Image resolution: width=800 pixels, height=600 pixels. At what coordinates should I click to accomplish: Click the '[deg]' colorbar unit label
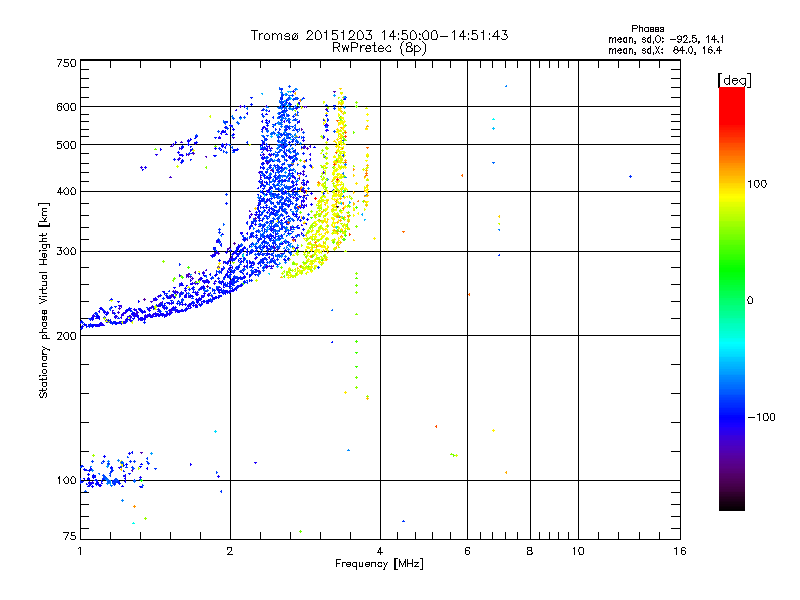tap(734, 80)
